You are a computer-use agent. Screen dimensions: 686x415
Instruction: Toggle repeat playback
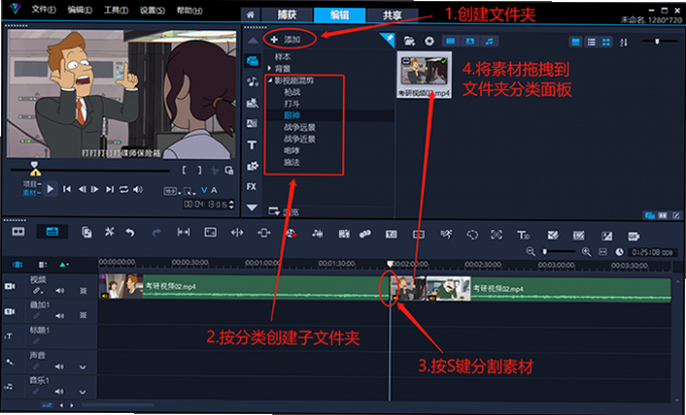click(x=124, y=189)
